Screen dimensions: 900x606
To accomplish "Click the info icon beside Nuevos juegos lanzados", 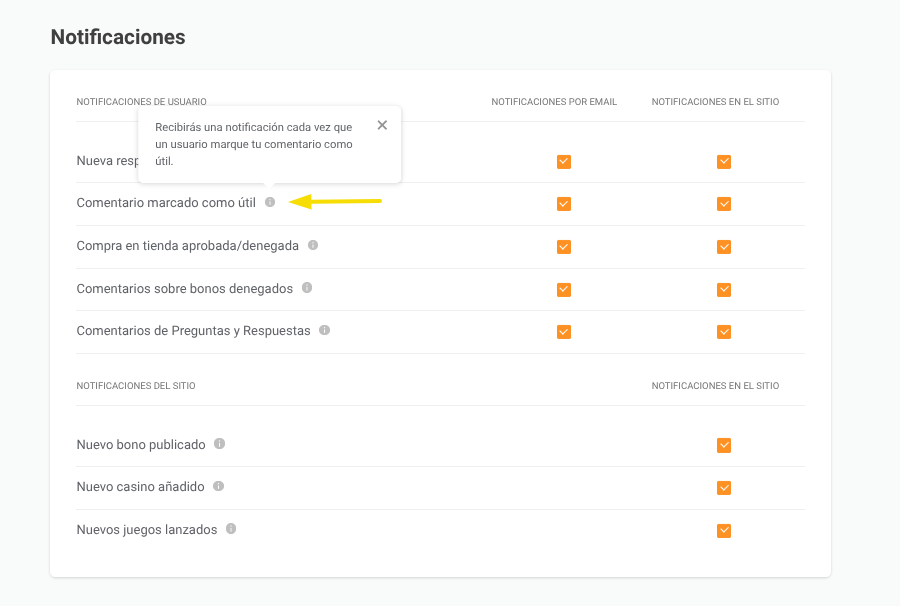I will pos(231,529).
